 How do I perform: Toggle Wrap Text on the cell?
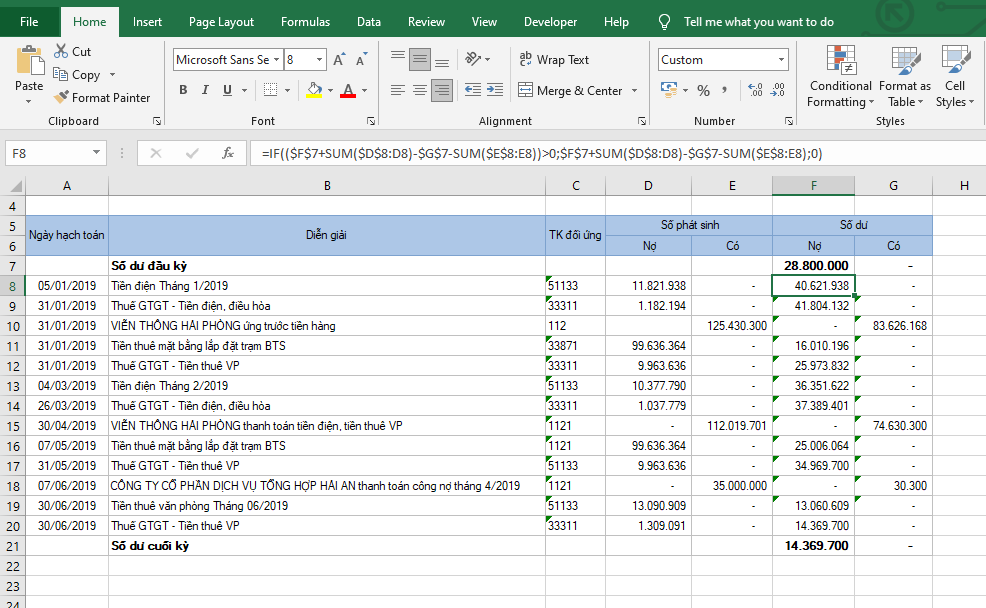[554, 60]
